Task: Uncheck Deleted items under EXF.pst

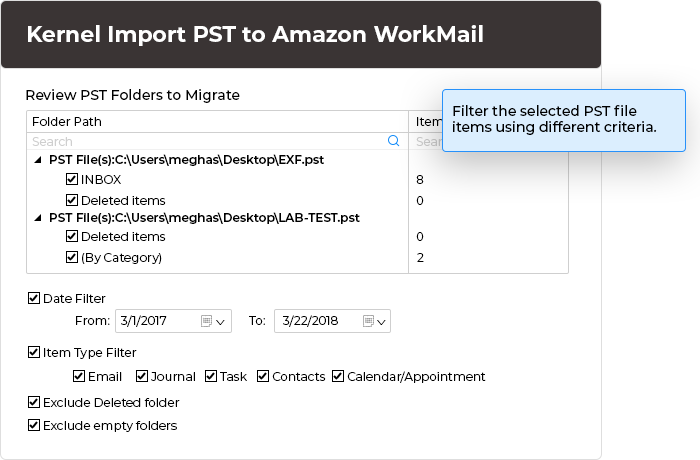Action: coord(72,200)
